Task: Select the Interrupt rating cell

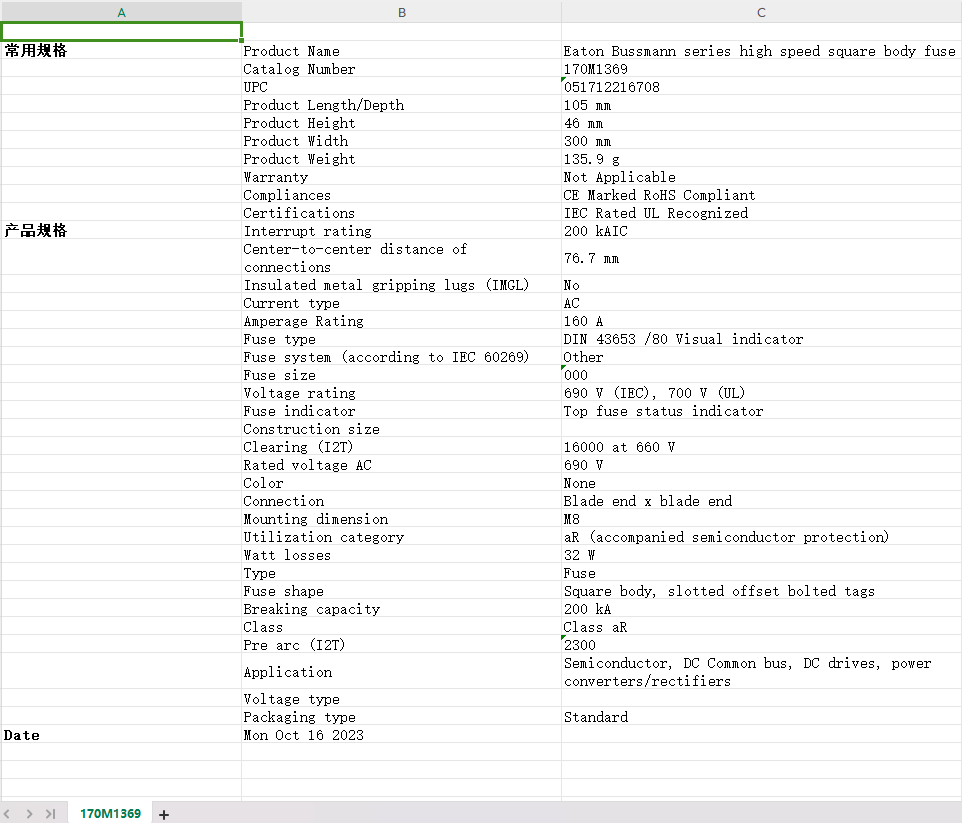Action: [x=401, y=231]
